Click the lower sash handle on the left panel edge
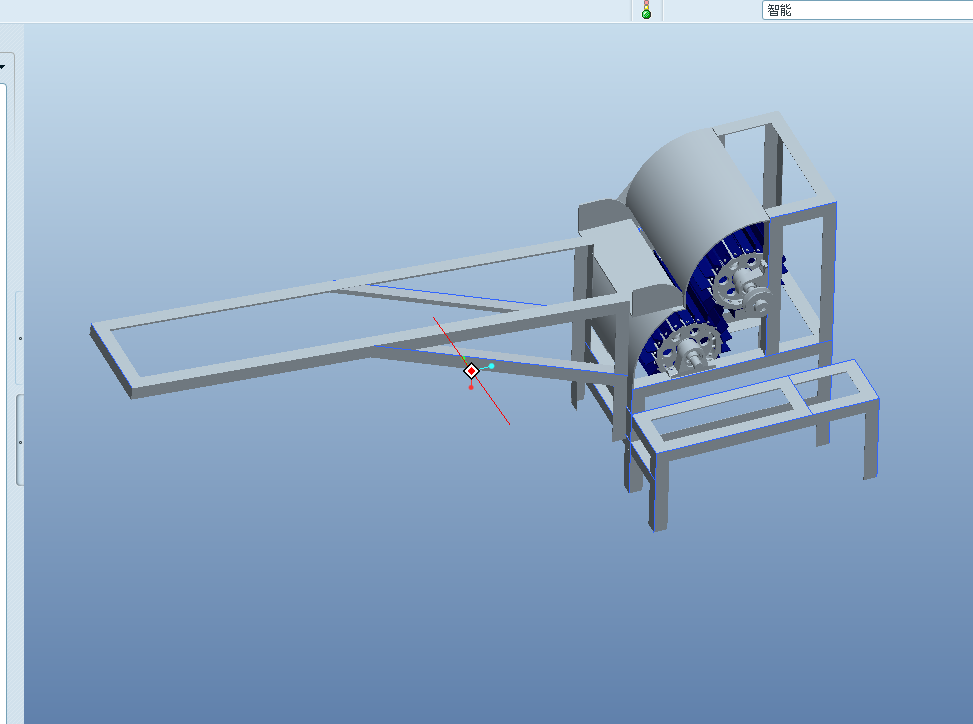 coord(20,442)
